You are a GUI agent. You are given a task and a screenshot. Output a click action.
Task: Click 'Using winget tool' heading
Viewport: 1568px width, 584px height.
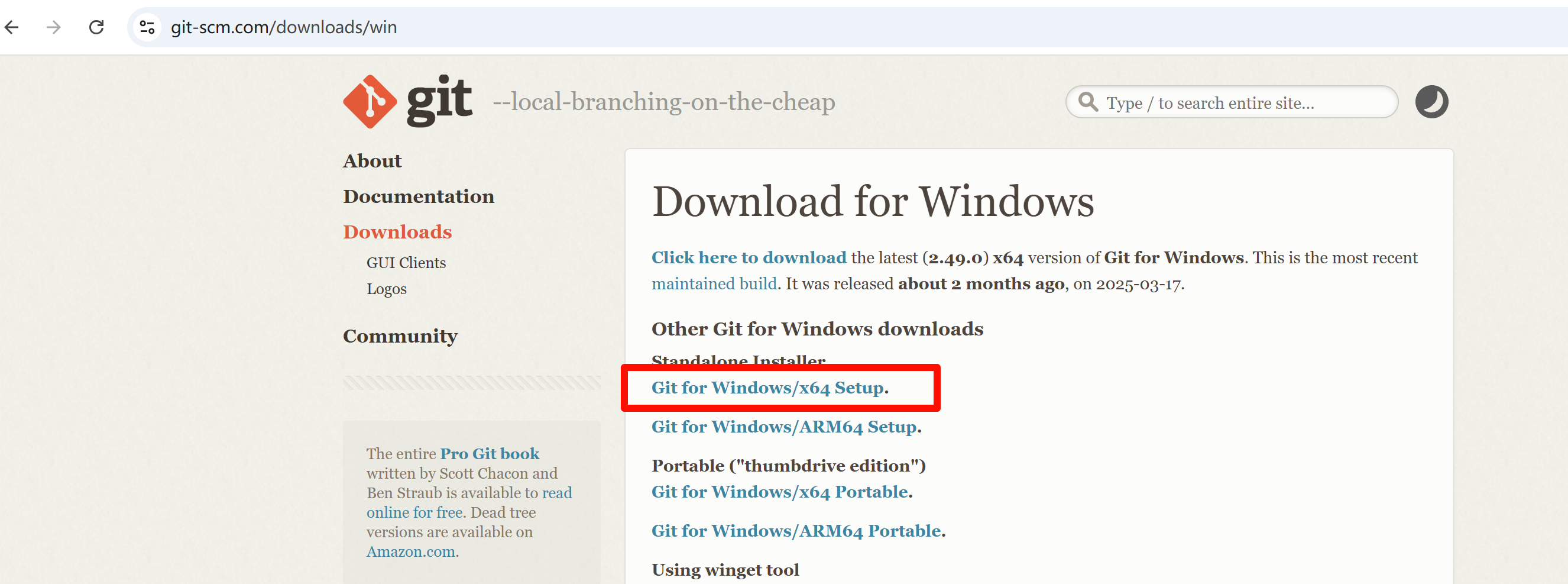(725, 569)
